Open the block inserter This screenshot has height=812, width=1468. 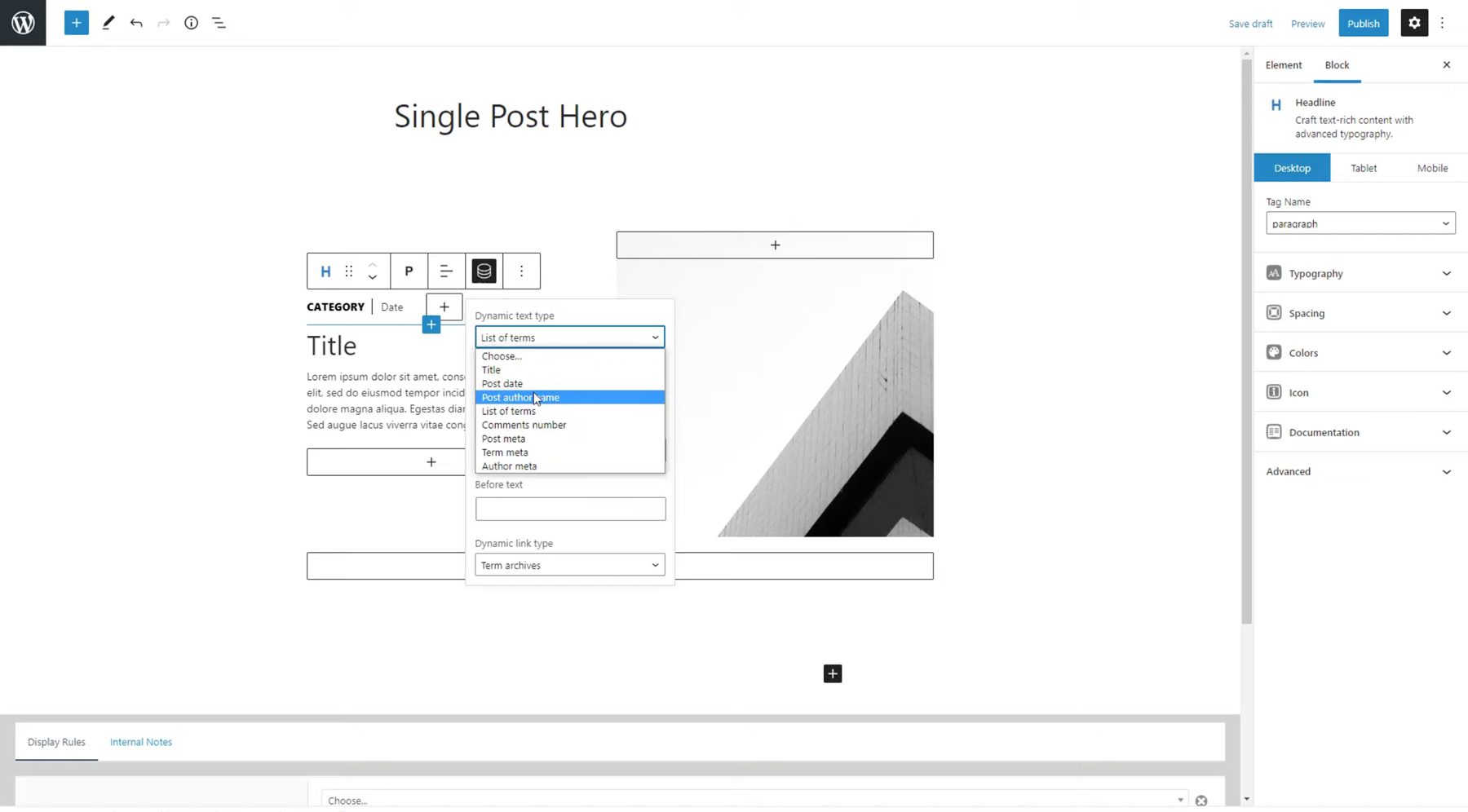pyautogui.click(x=76, y=23)
